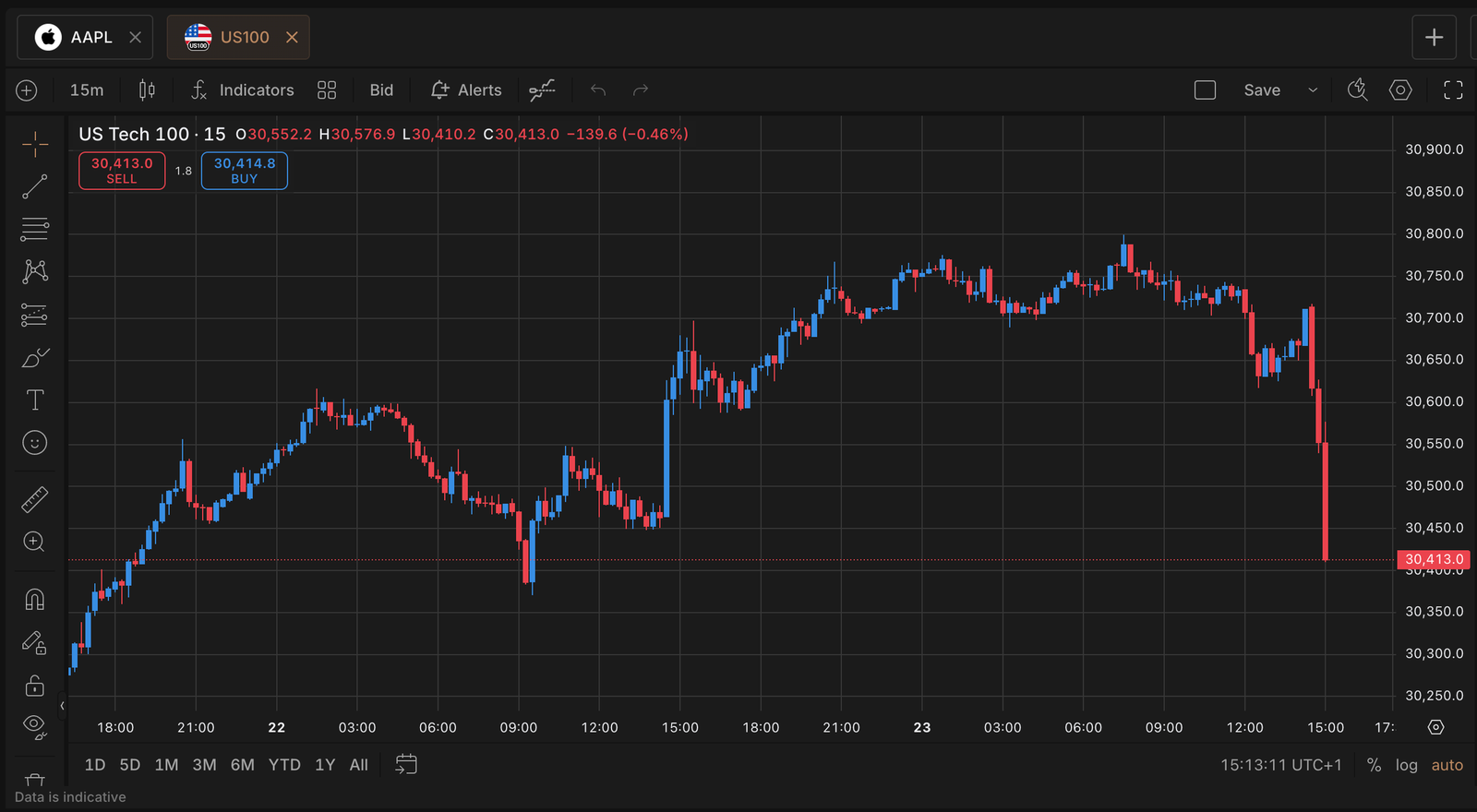Toggle magnet mode for drawings
Image resolution: width=1477 pixels, height=812 pixels.
[35, 600]
